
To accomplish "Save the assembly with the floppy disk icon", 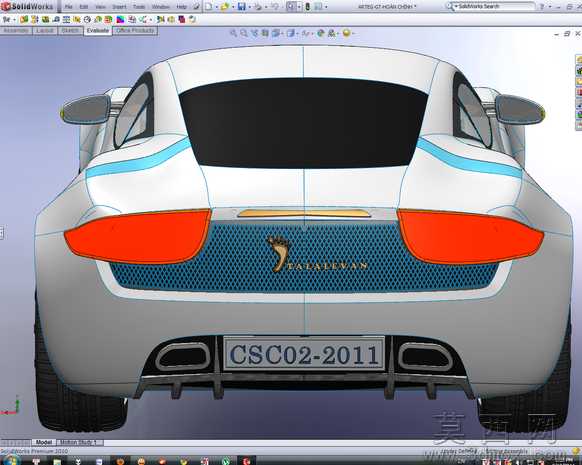I will pyautogui.click(x=242, y=7).
